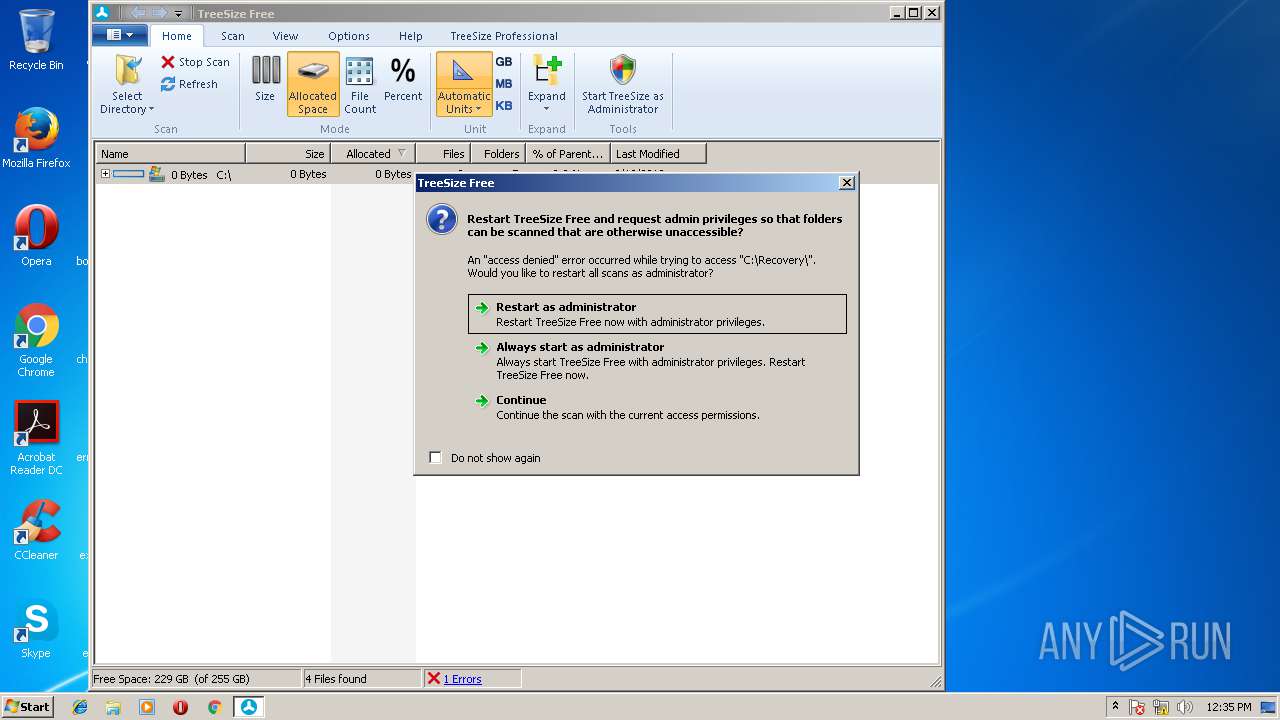Open Recycle Bin on desktop
The width and height of the screenshot is (1280, 720).
36,40
